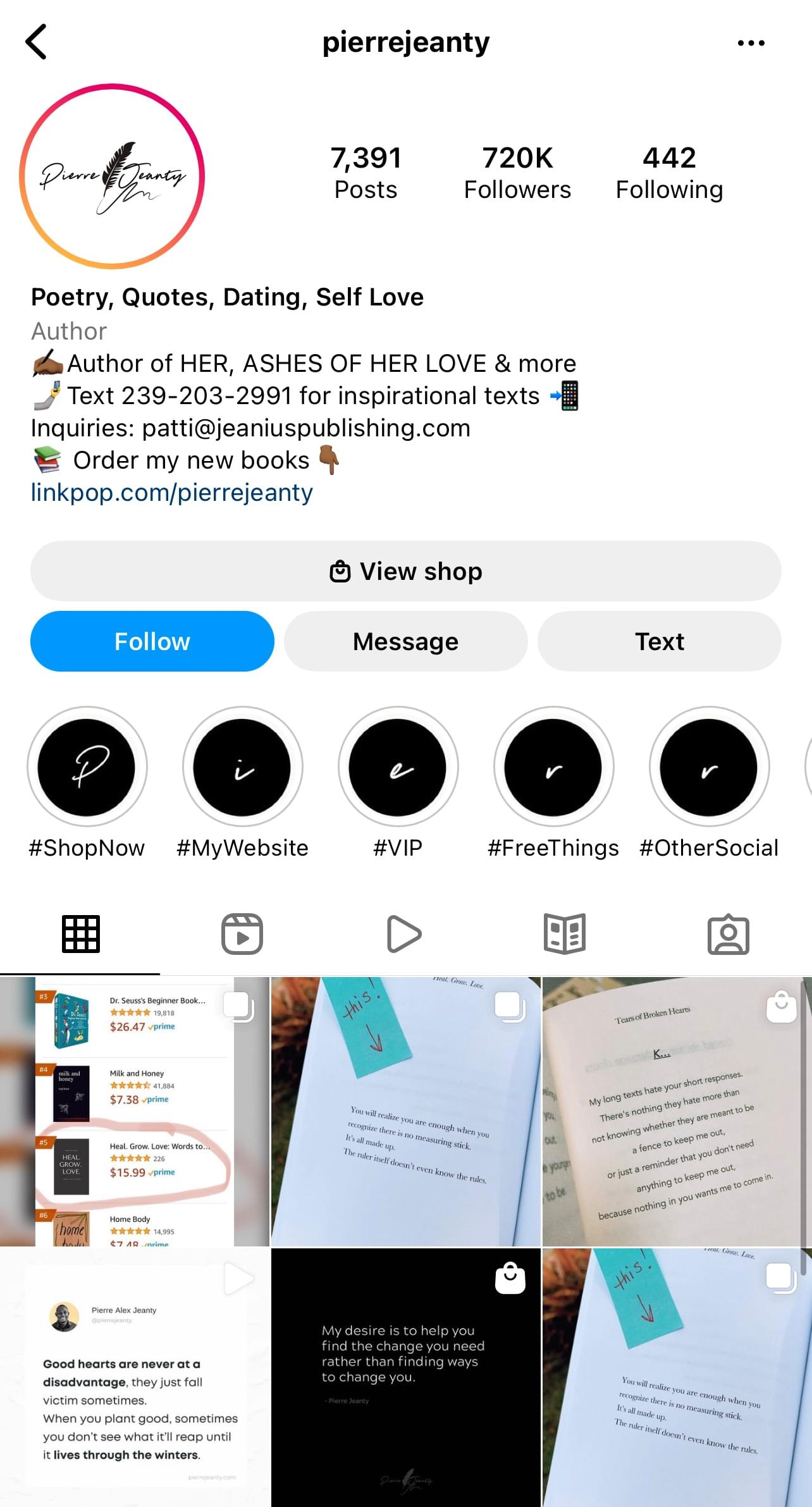The image size is (812, 1507).
Task: Open the guides book tab icon
Action: [565, 933]
